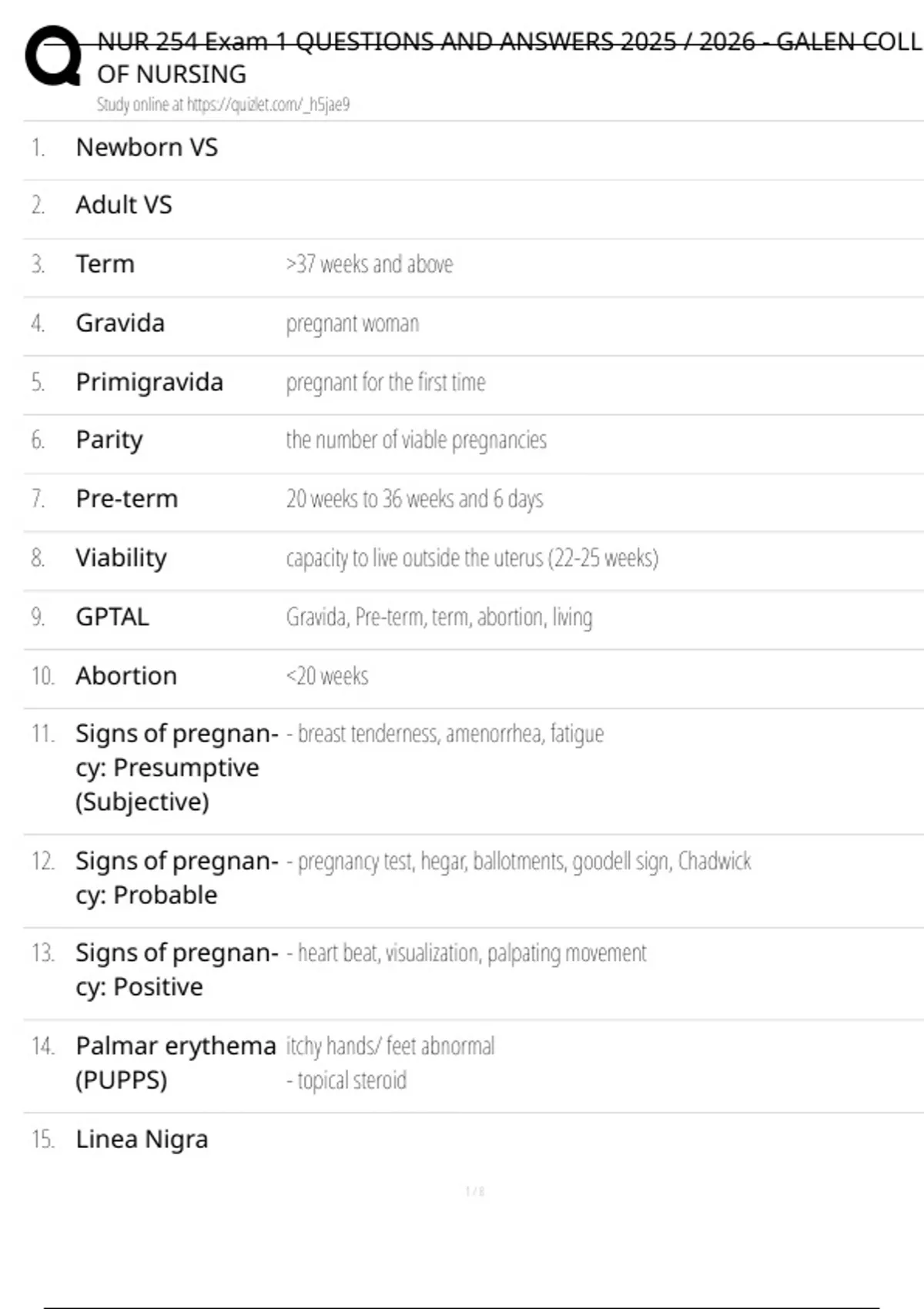Select the Primigravida term
The width and height of the screenshot is (924, 1309).
(x=149, y=382)
